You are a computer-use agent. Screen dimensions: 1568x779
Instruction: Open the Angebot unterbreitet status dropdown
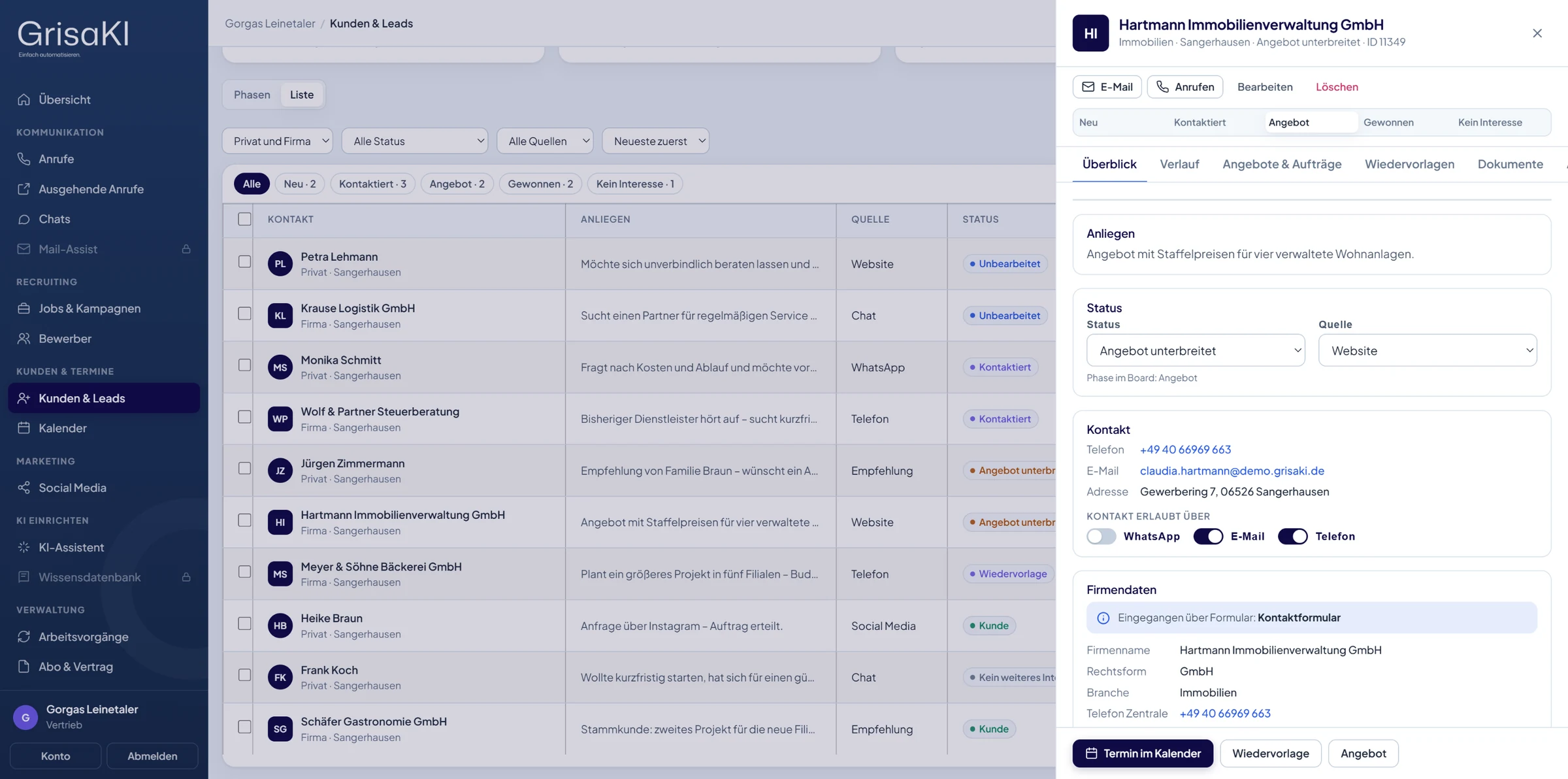pos(1196,350)
